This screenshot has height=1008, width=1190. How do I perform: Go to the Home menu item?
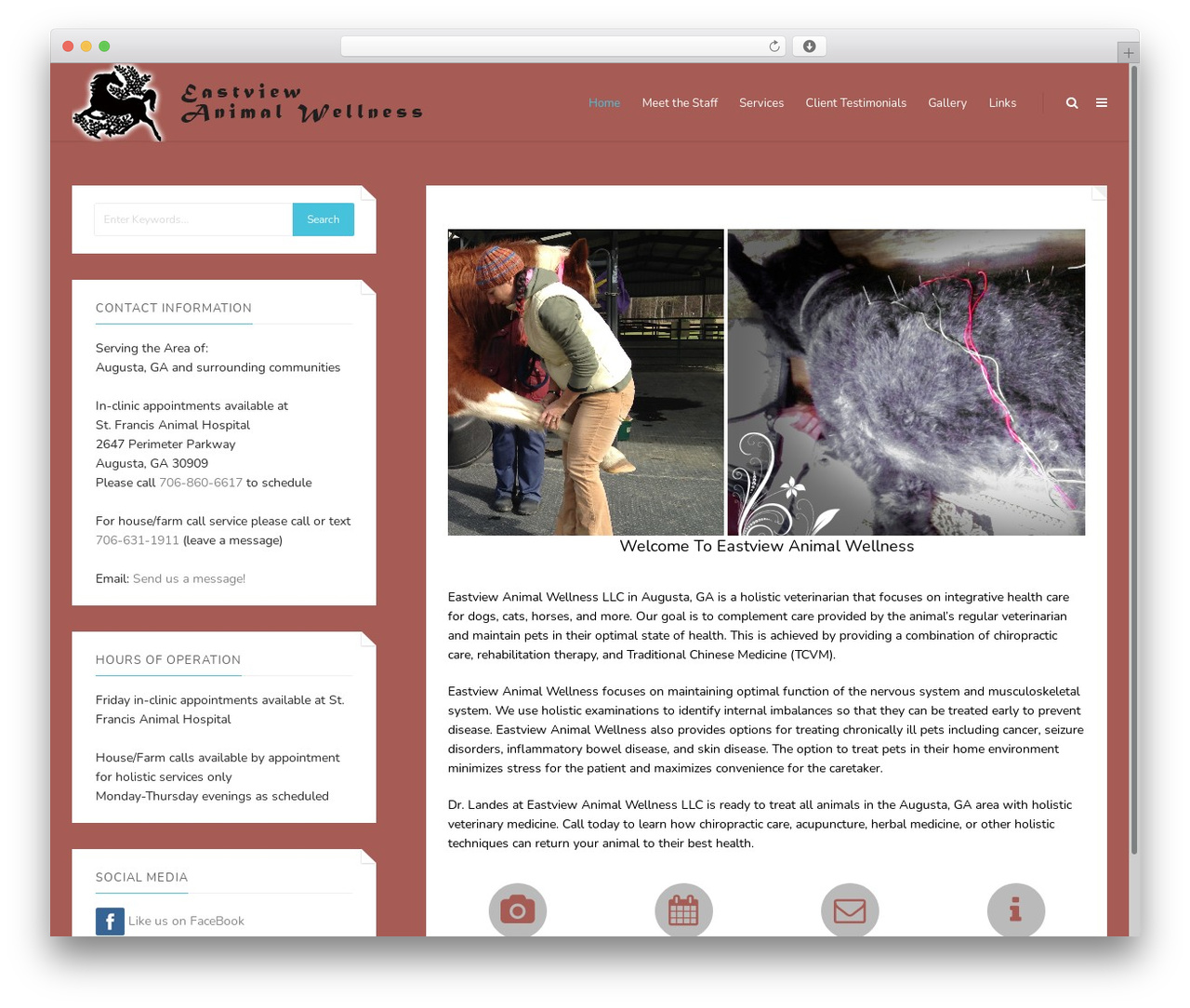(604, 103)
